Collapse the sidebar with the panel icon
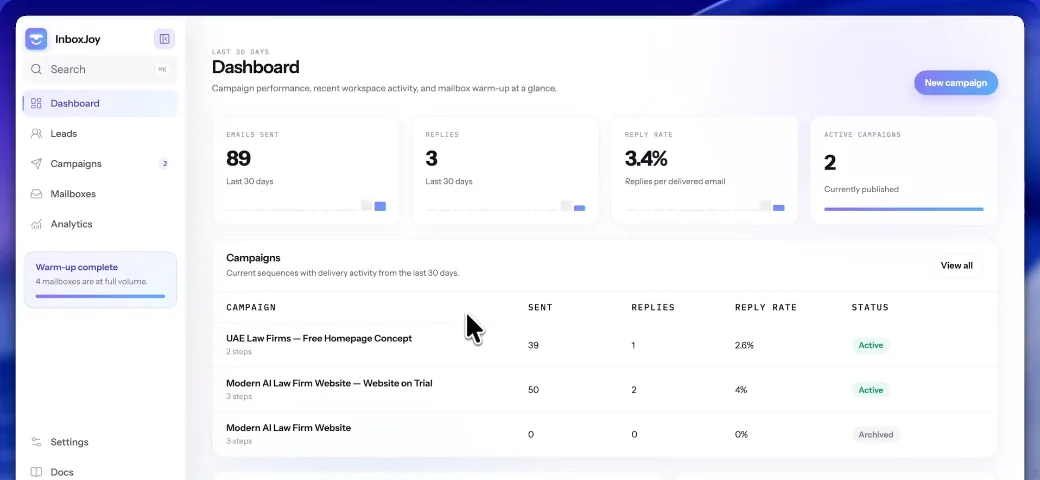The height and width of the screenshot is (480, 1040). click(x=164, y=39)
